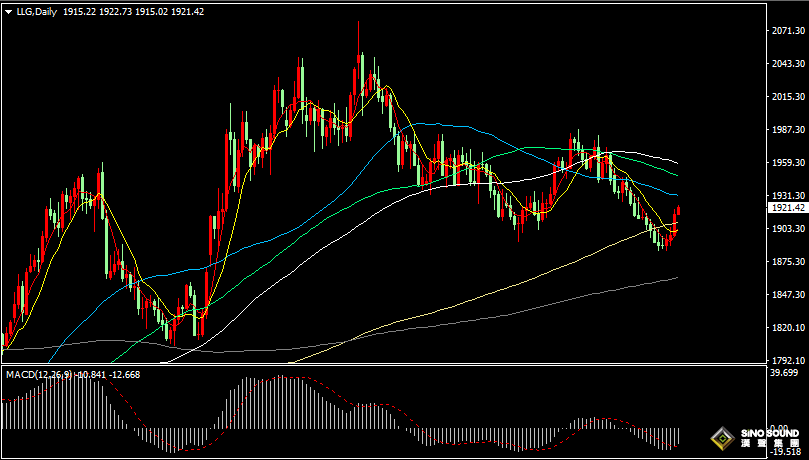This screenshot has width=809, height=460.
Task: Click the divider between chart and MACD panel
Action: tap(380, 367)
